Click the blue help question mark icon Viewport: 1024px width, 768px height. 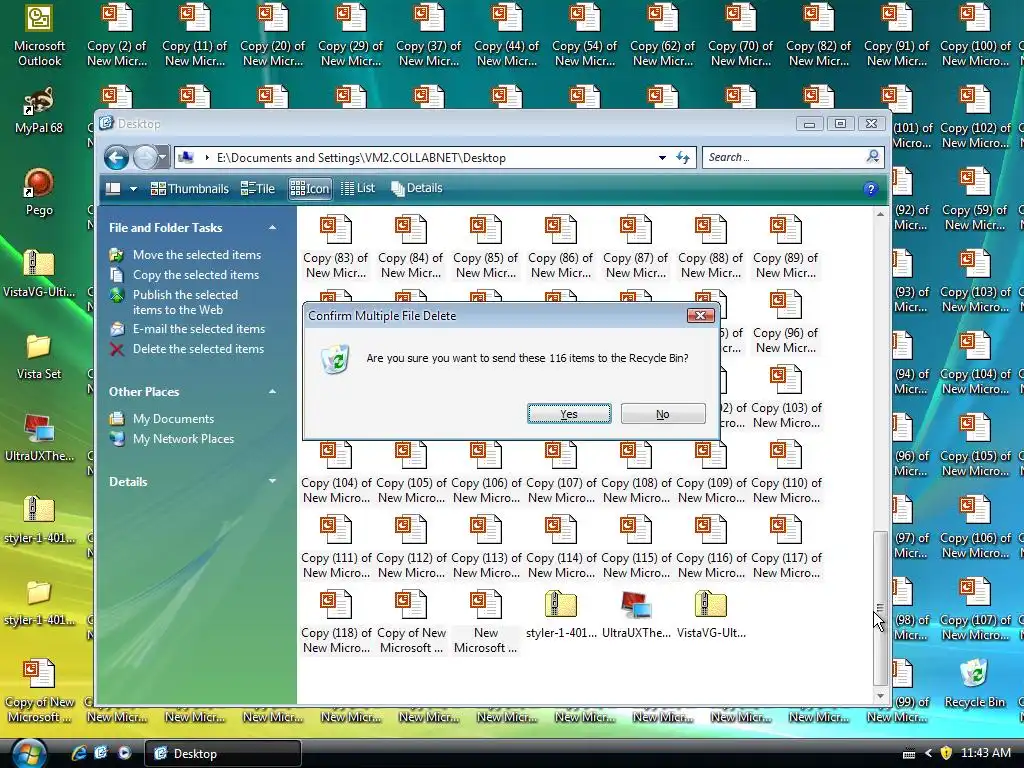(870, 189)
